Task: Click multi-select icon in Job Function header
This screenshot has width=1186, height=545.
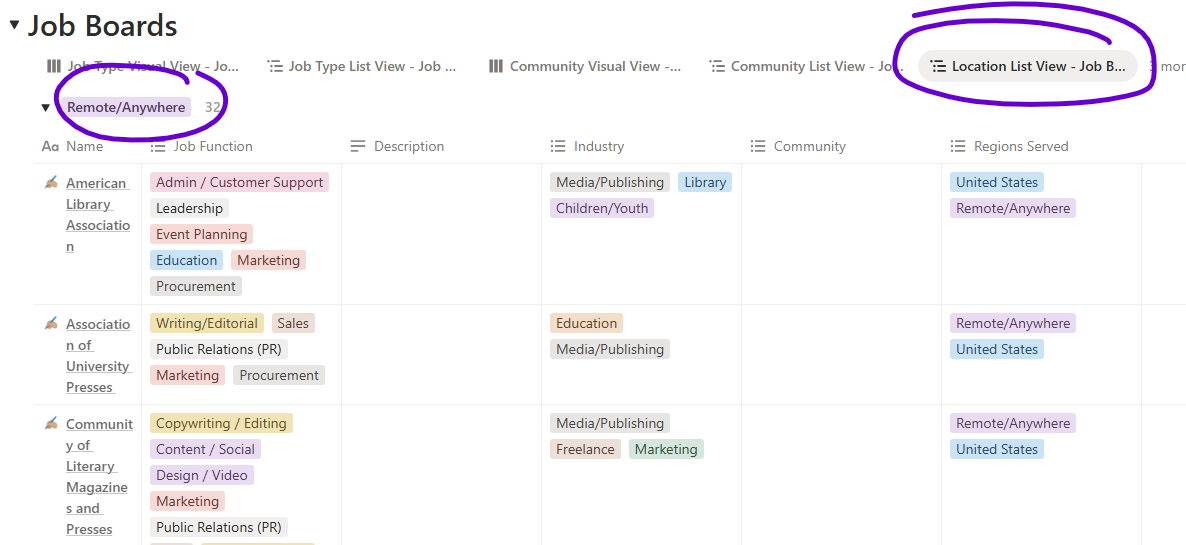Action: click(158, 146)
